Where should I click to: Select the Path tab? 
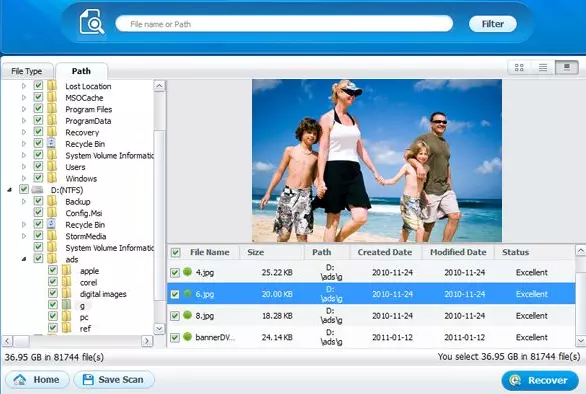81,71
